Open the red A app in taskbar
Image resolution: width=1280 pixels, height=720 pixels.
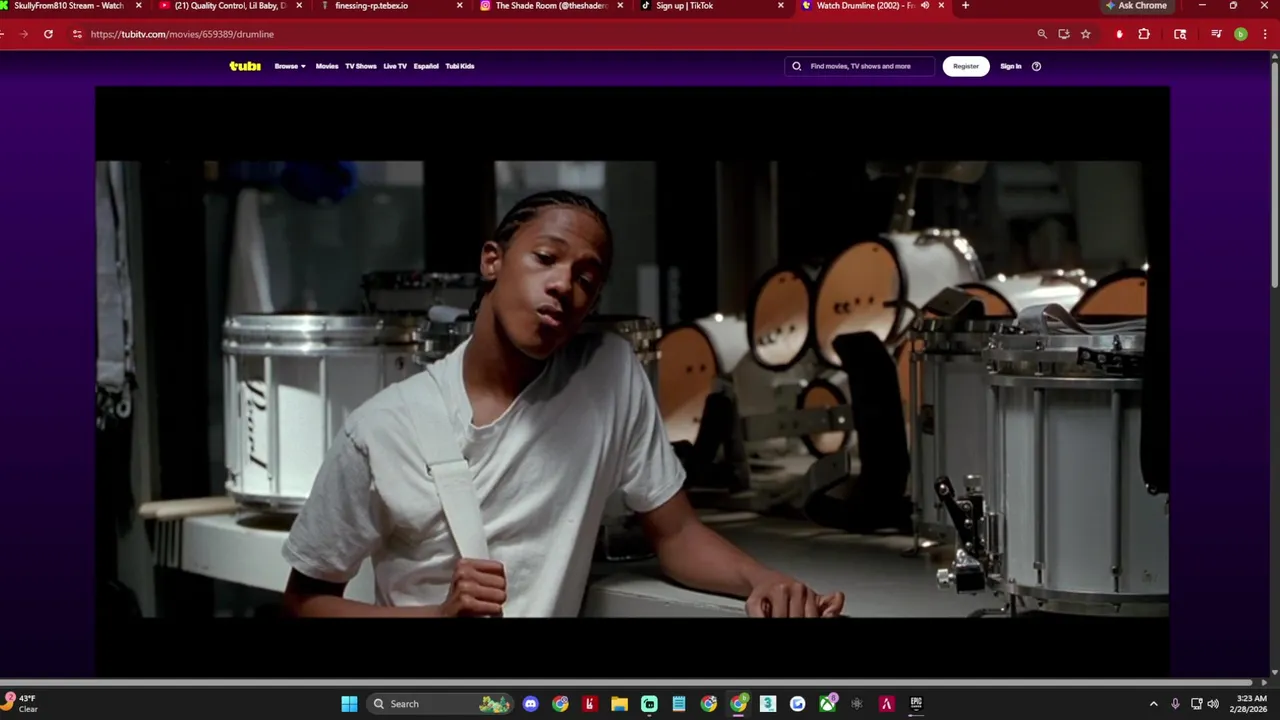886,704
